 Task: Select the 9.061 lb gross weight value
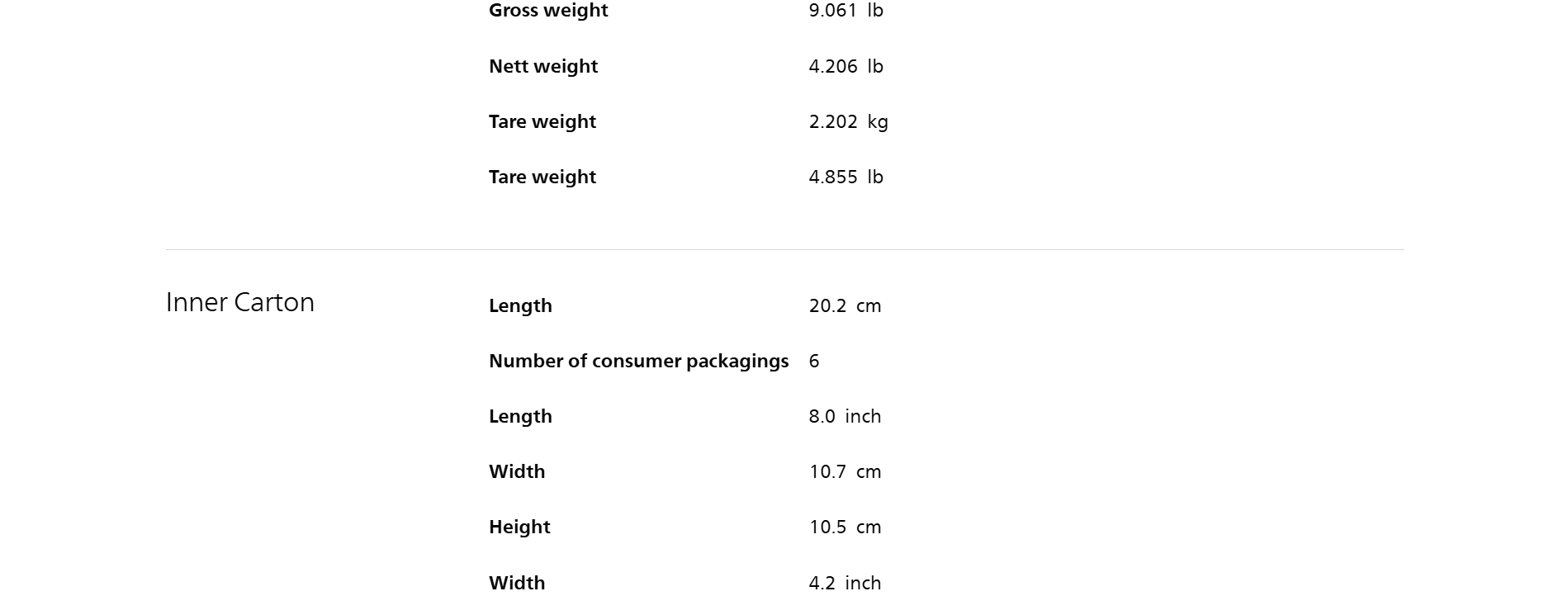[x=846, y=11]
